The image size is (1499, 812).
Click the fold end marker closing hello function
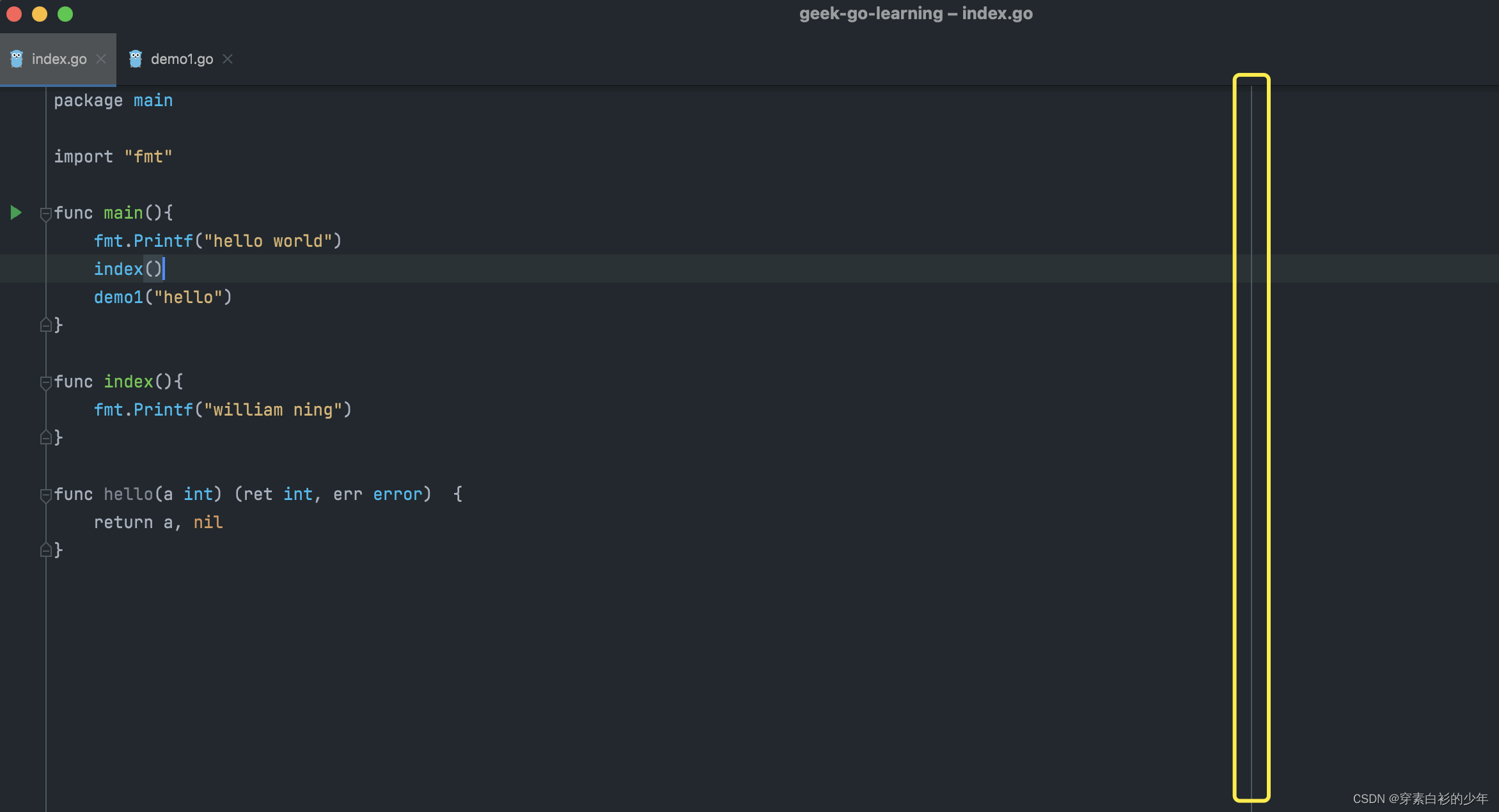(45, 550)
